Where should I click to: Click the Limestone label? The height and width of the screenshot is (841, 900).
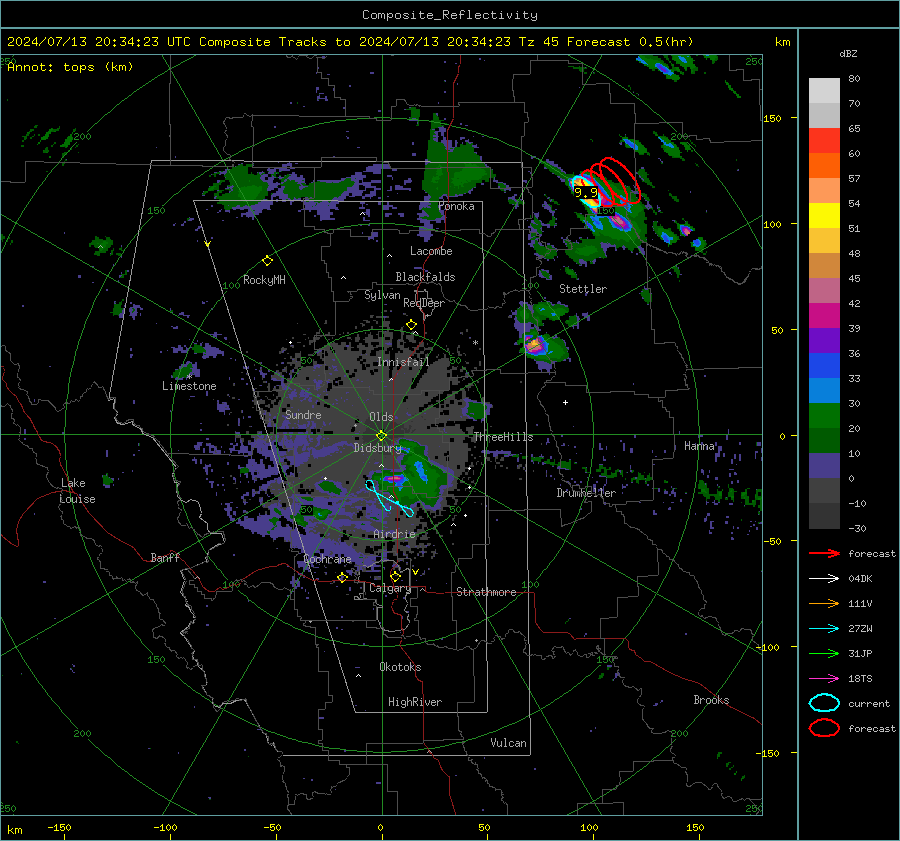click(189, 386)
